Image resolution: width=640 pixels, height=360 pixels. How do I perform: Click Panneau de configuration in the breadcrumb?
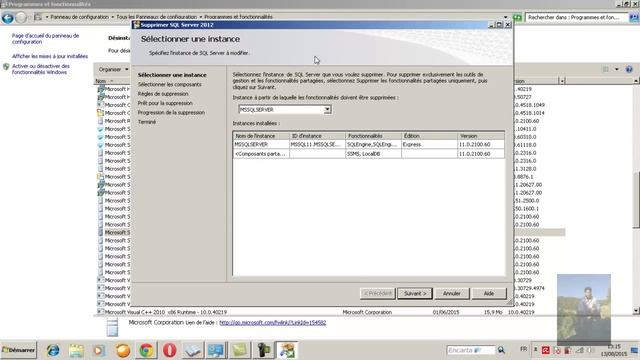click(x=80, y=17)
